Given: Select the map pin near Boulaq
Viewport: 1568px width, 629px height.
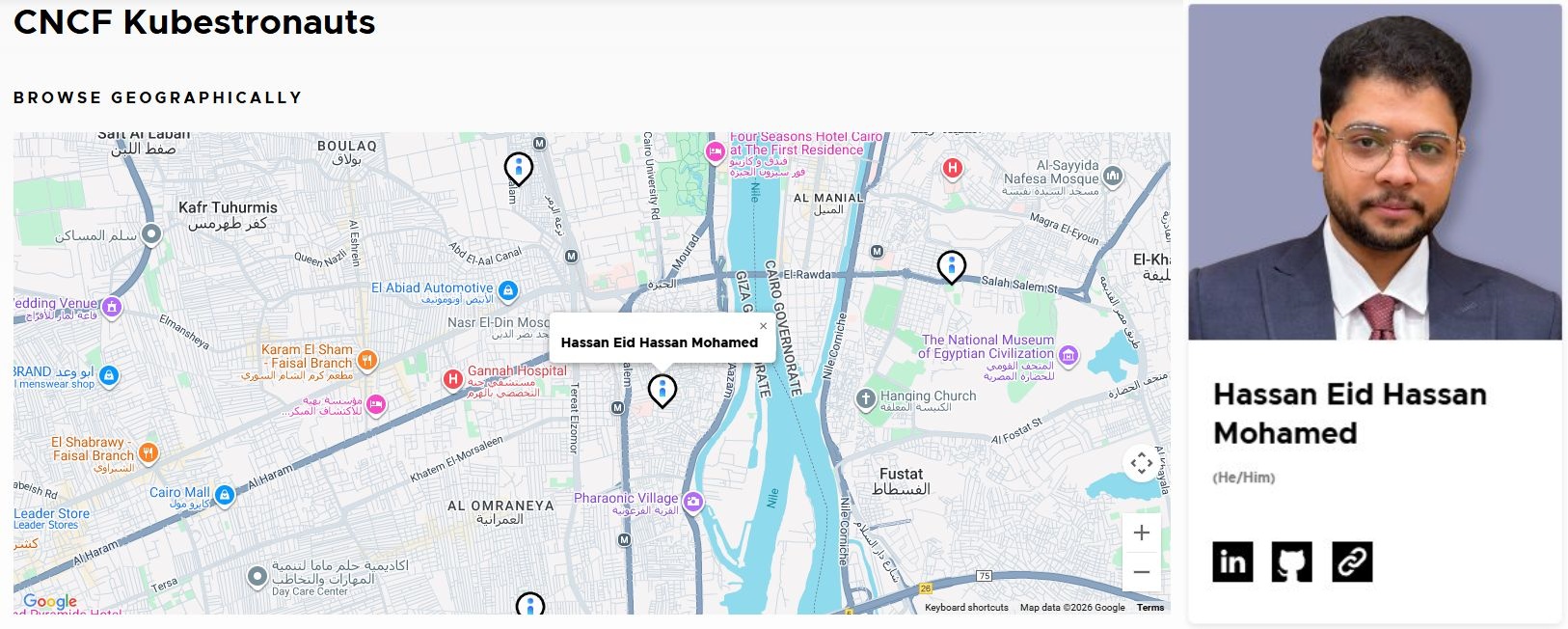Looking at the screenshot, I should pyautogui.click(x=519, y=168).
